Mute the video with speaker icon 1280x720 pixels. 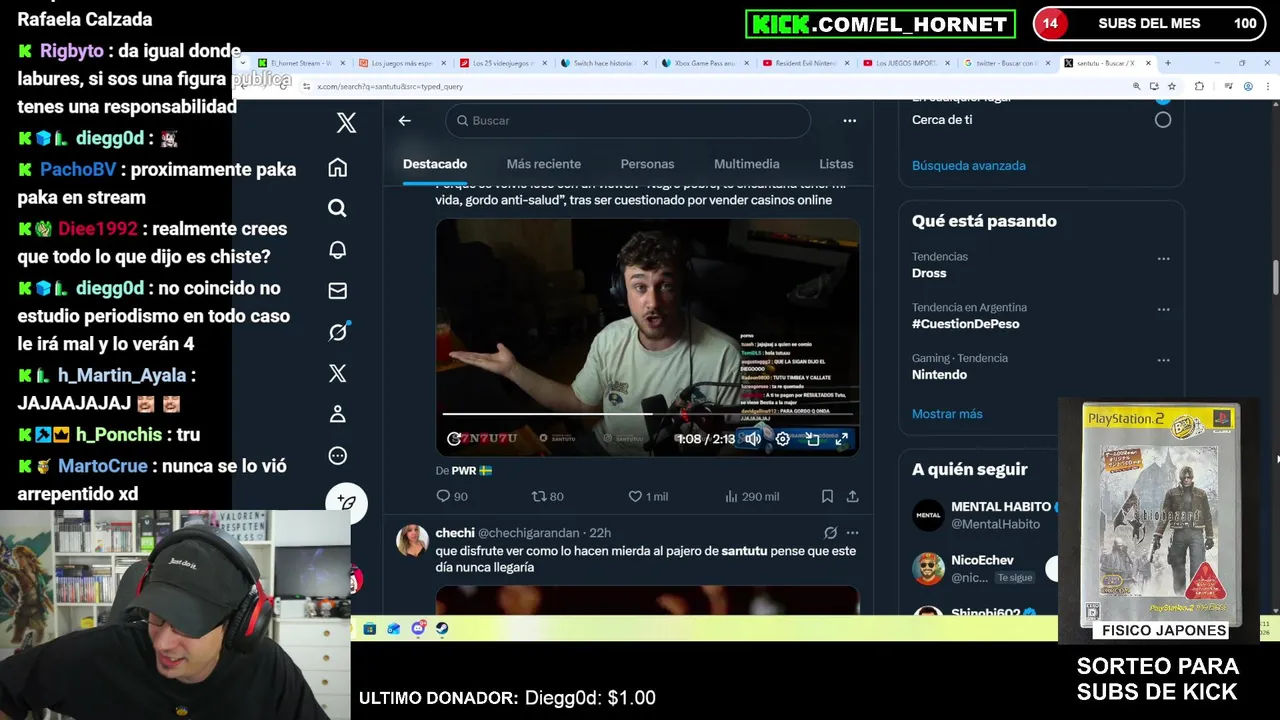click(x=753, y=438)
